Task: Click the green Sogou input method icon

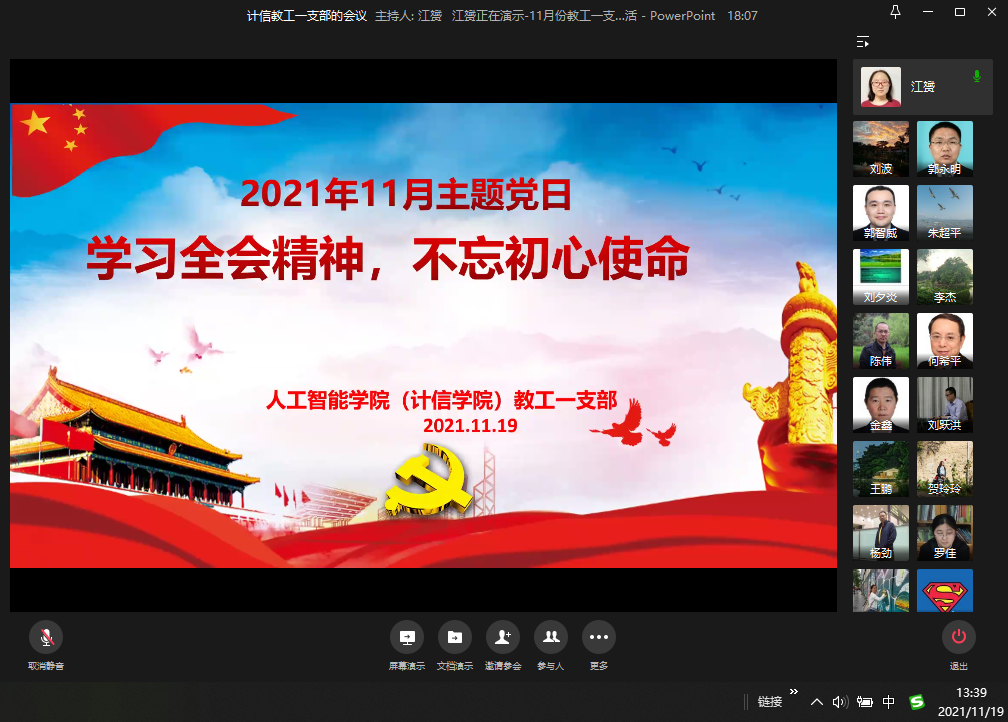Action: (917, 702)
